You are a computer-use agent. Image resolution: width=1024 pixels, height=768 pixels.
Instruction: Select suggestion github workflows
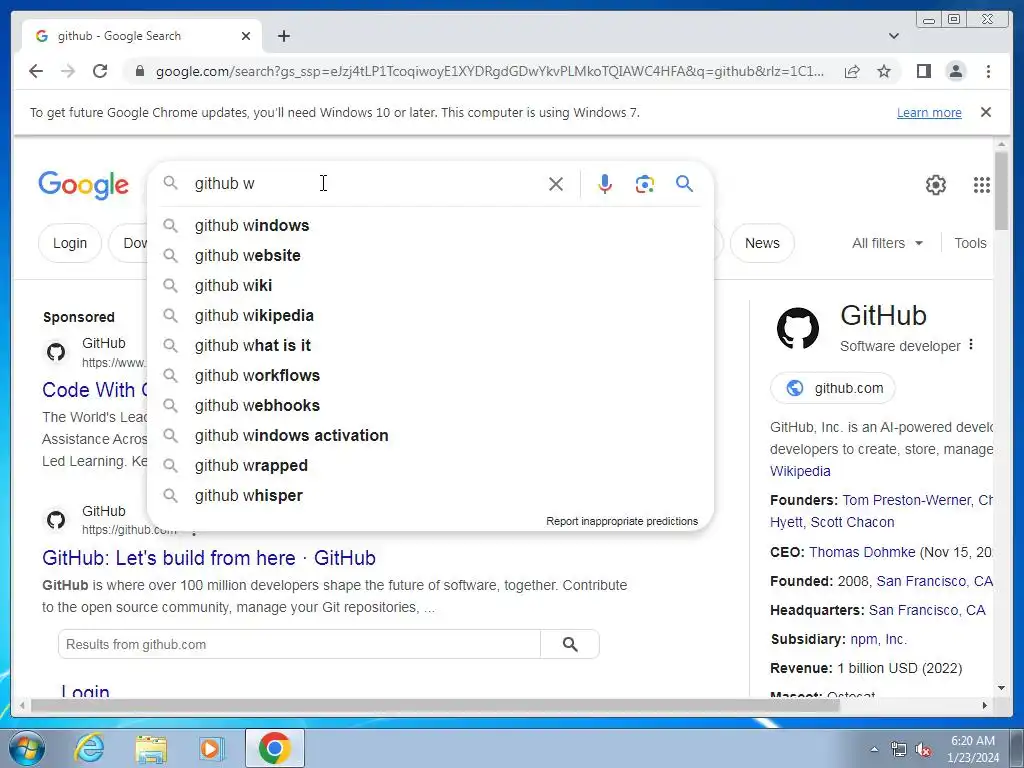[430, 376]
